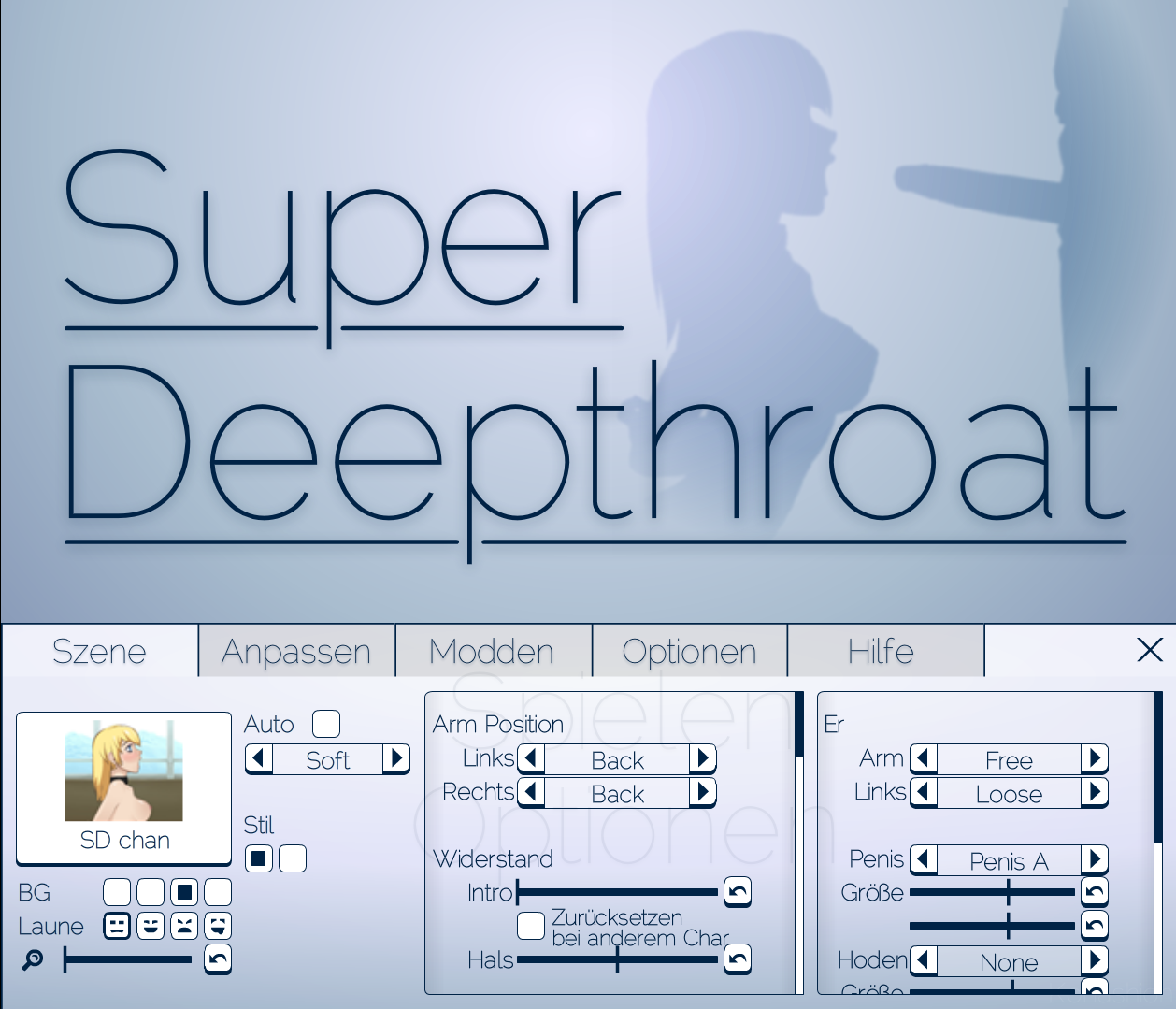Select the neutral face Laune icon
Image resolution: width=1176 pixels, height=1009 pixels.
(117, 926)
